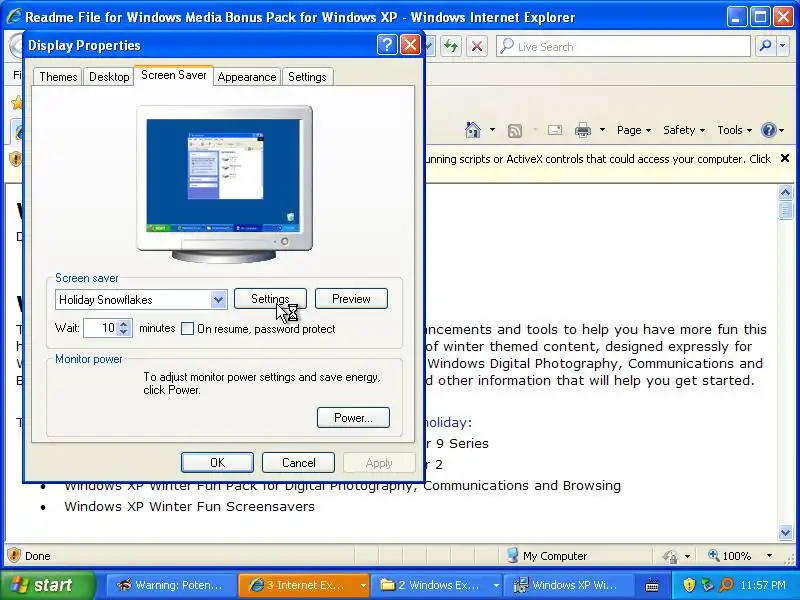800x600 pixels.
Task: Click the green arrow tray icon next to the shield
Action: pyautogui.click(x=707, y=585)
